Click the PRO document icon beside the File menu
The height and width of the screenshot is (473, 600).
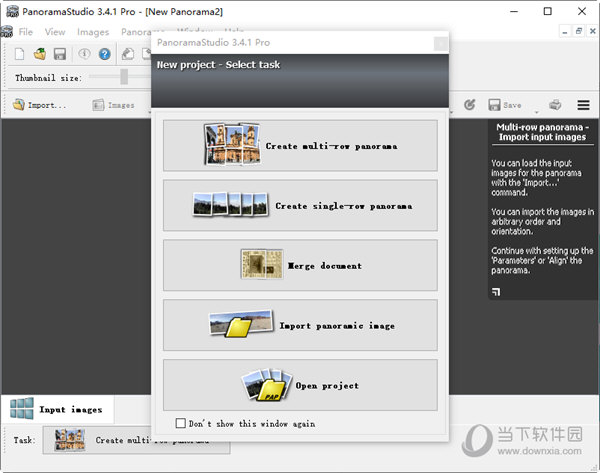7,31
